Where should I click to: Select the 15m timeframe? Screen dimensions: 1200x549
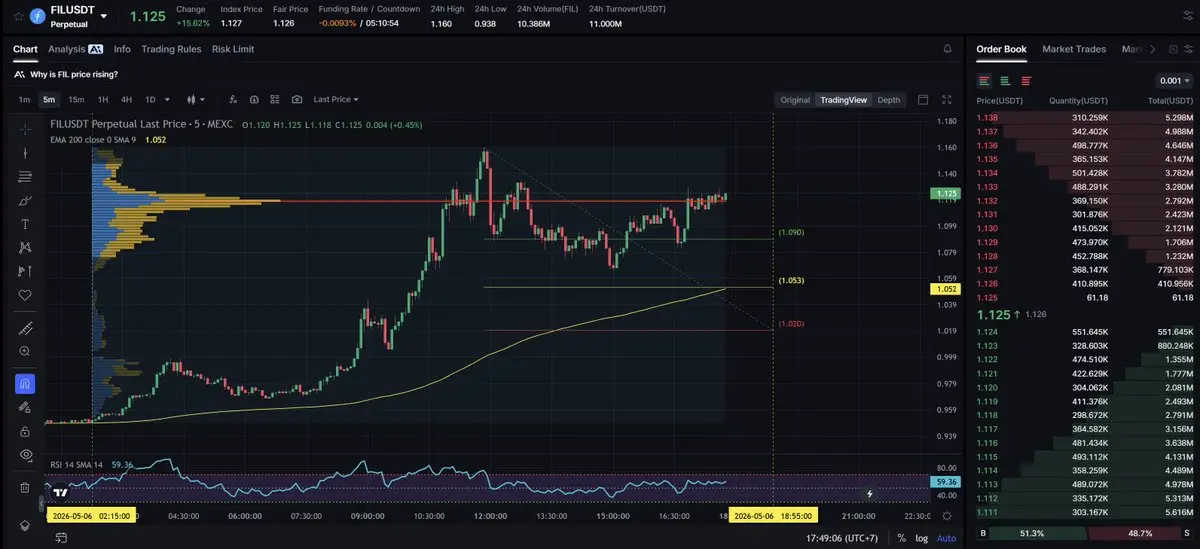76,100
